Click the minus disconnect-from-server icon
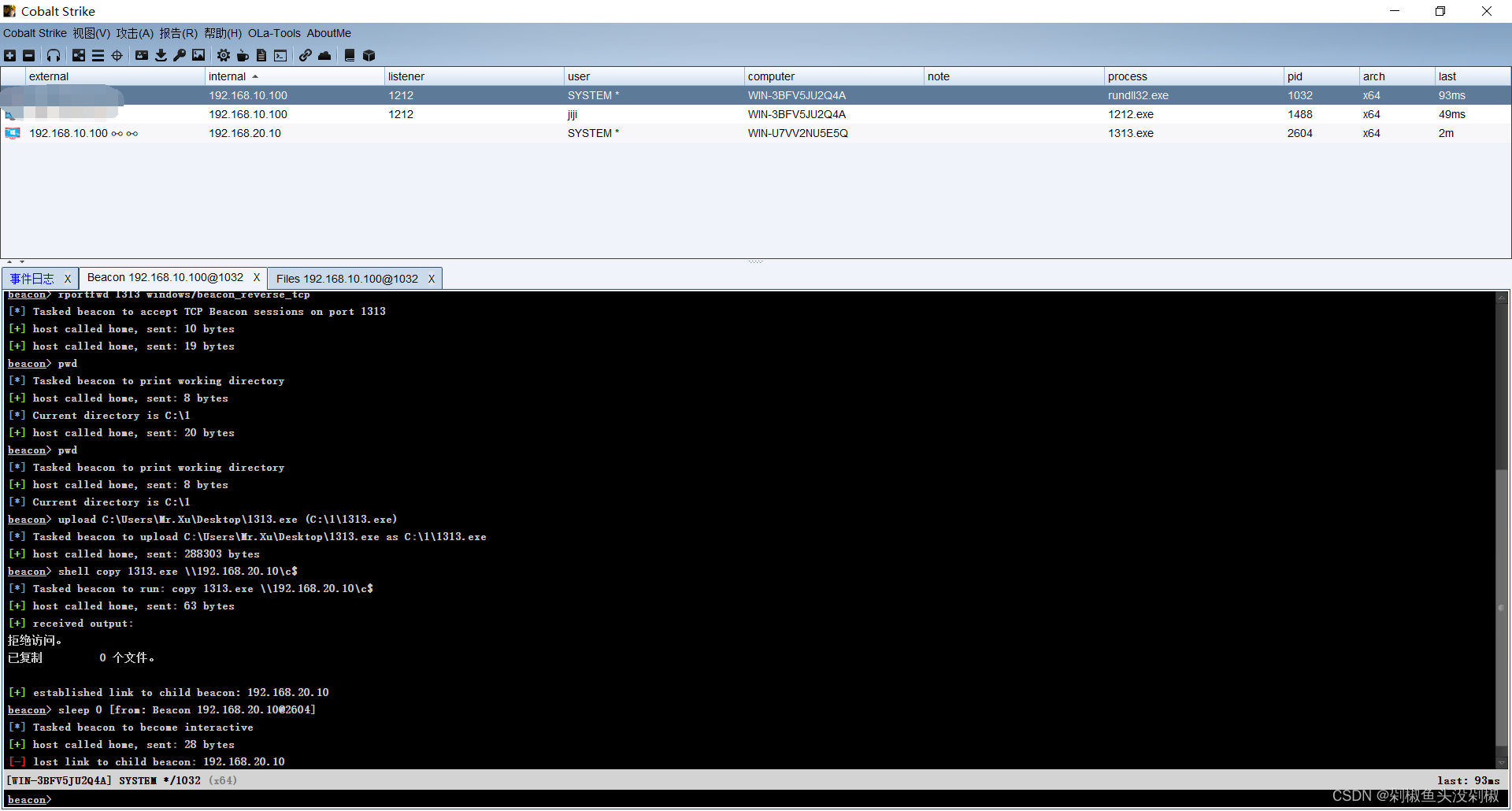1512x811 pixels. (x=29, y=55)
